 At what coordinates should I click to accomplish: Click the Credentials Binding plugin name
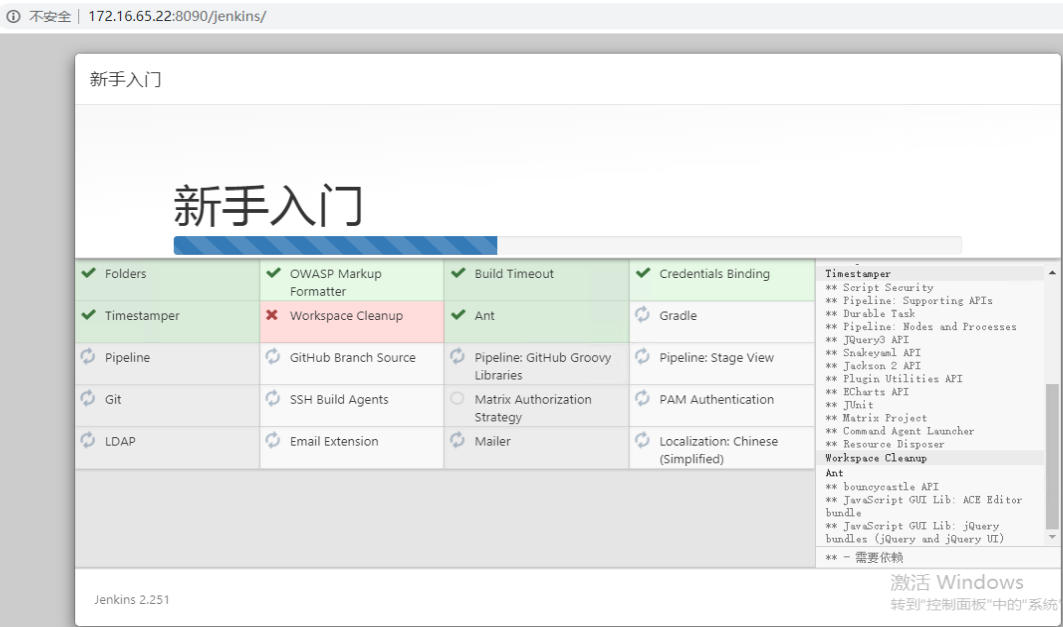click(x=715, y=274)
